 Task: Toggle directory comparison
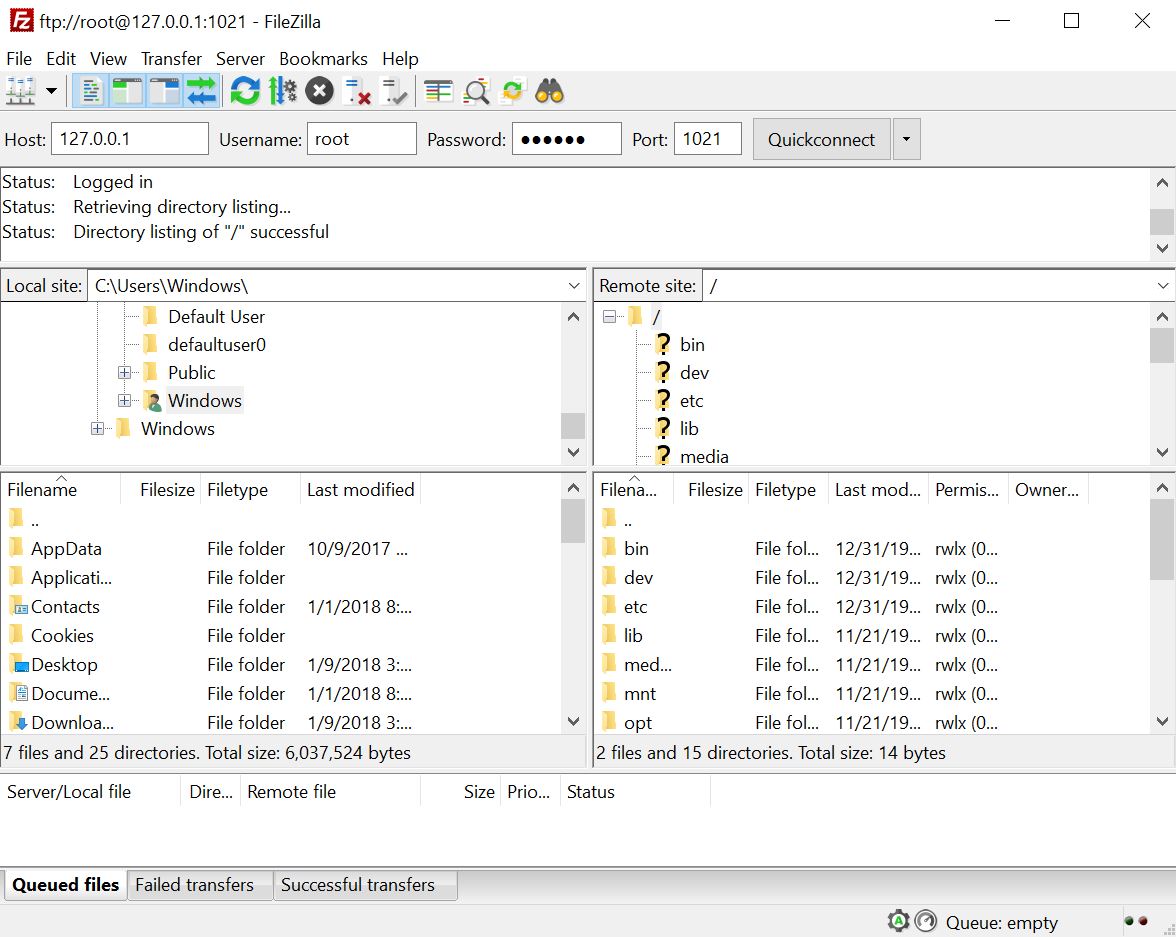(476, 92)
